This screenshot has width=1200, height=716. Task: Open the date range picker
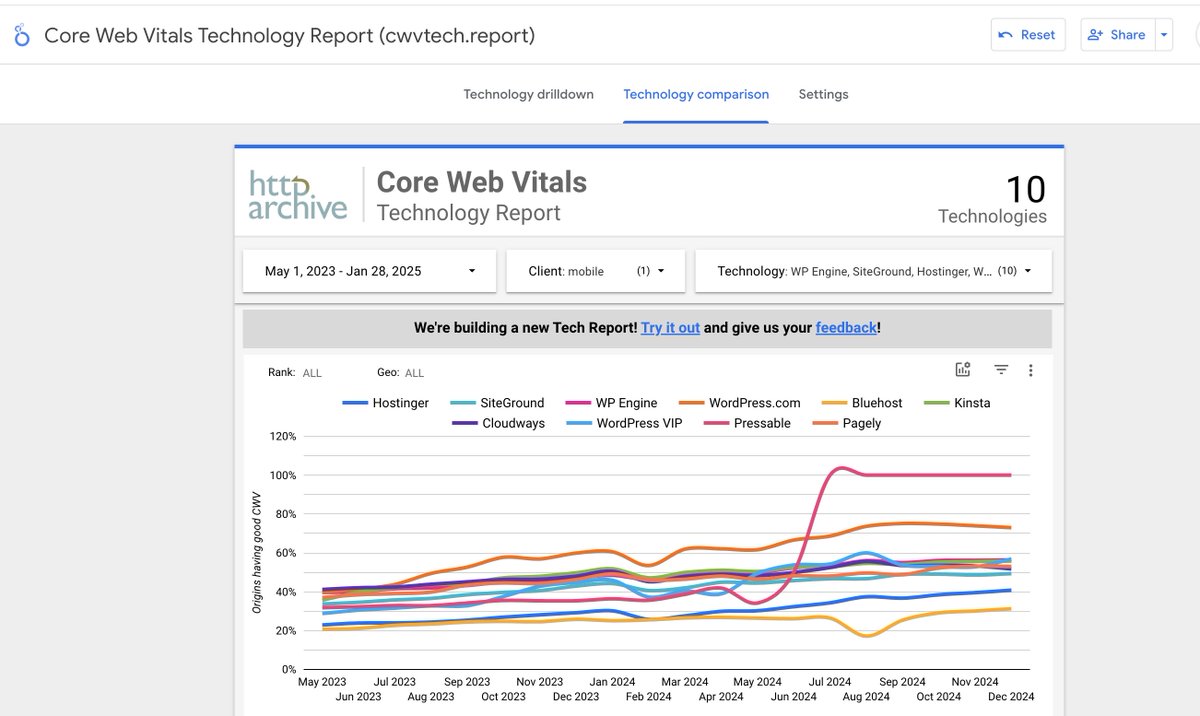[x=369, y=271]
